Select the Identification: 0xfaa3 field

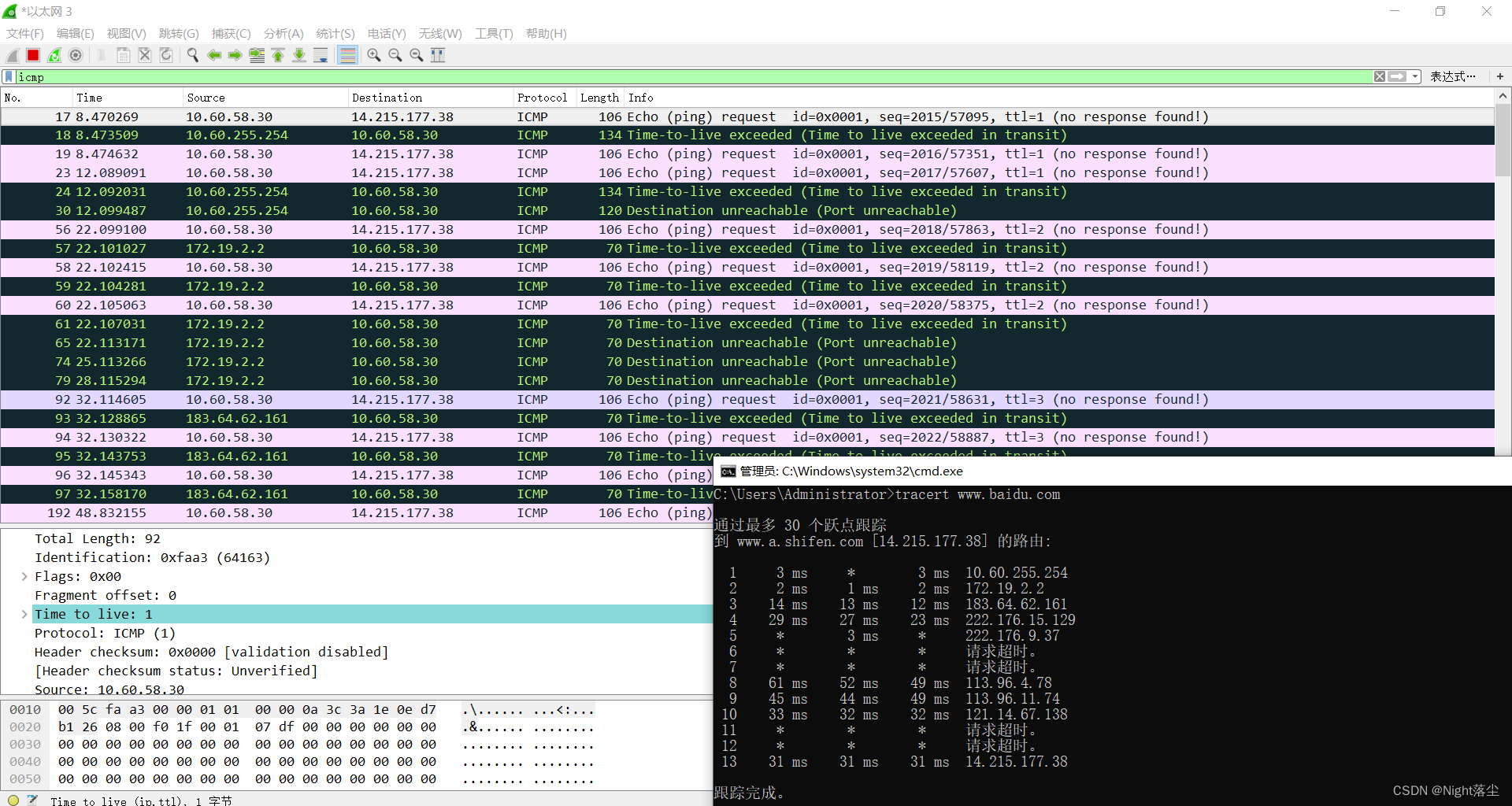[x=152, y=557]
